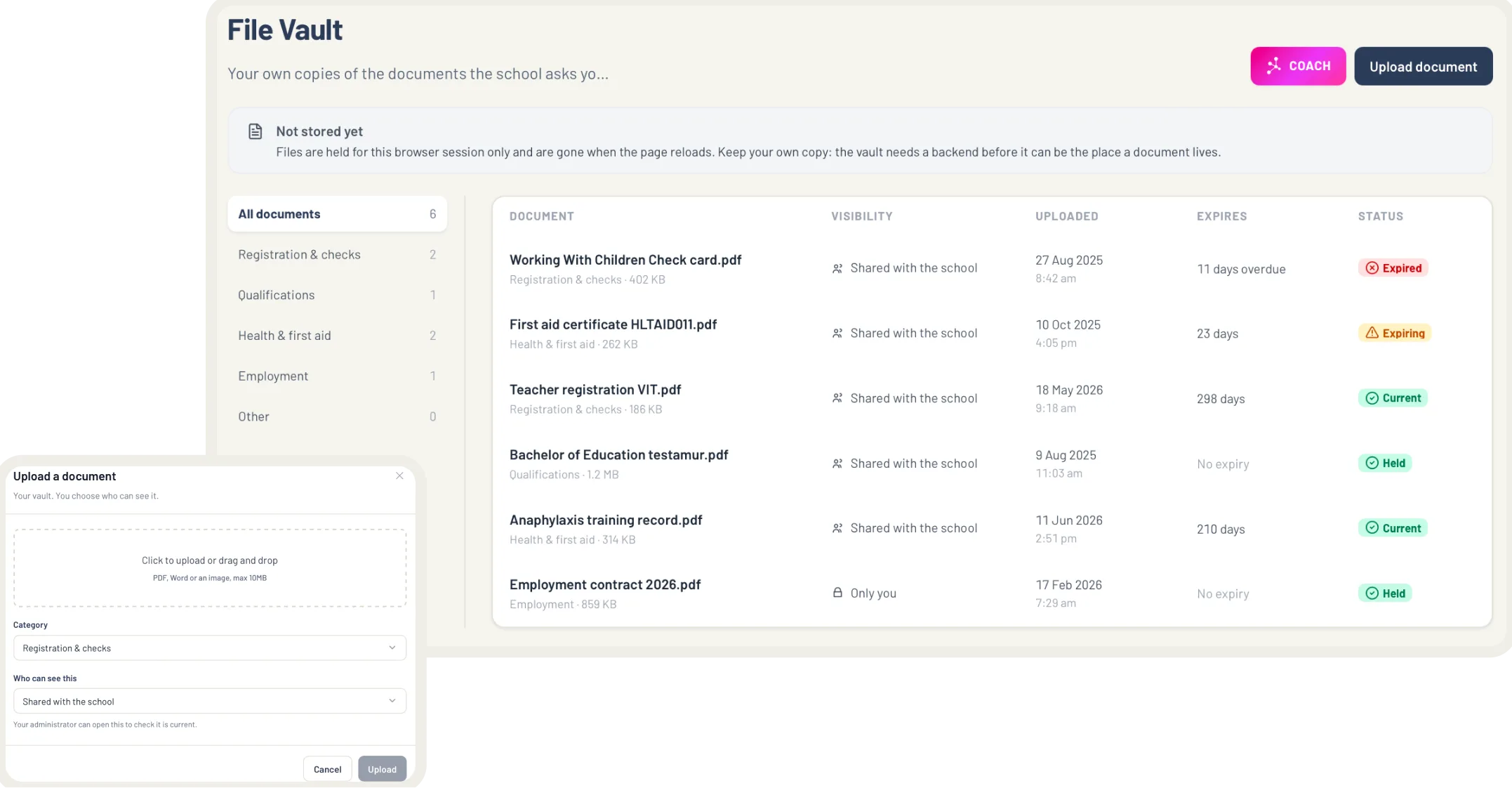Click the STATUS column header
The image size is (1512, 788).
point(1380,216)
